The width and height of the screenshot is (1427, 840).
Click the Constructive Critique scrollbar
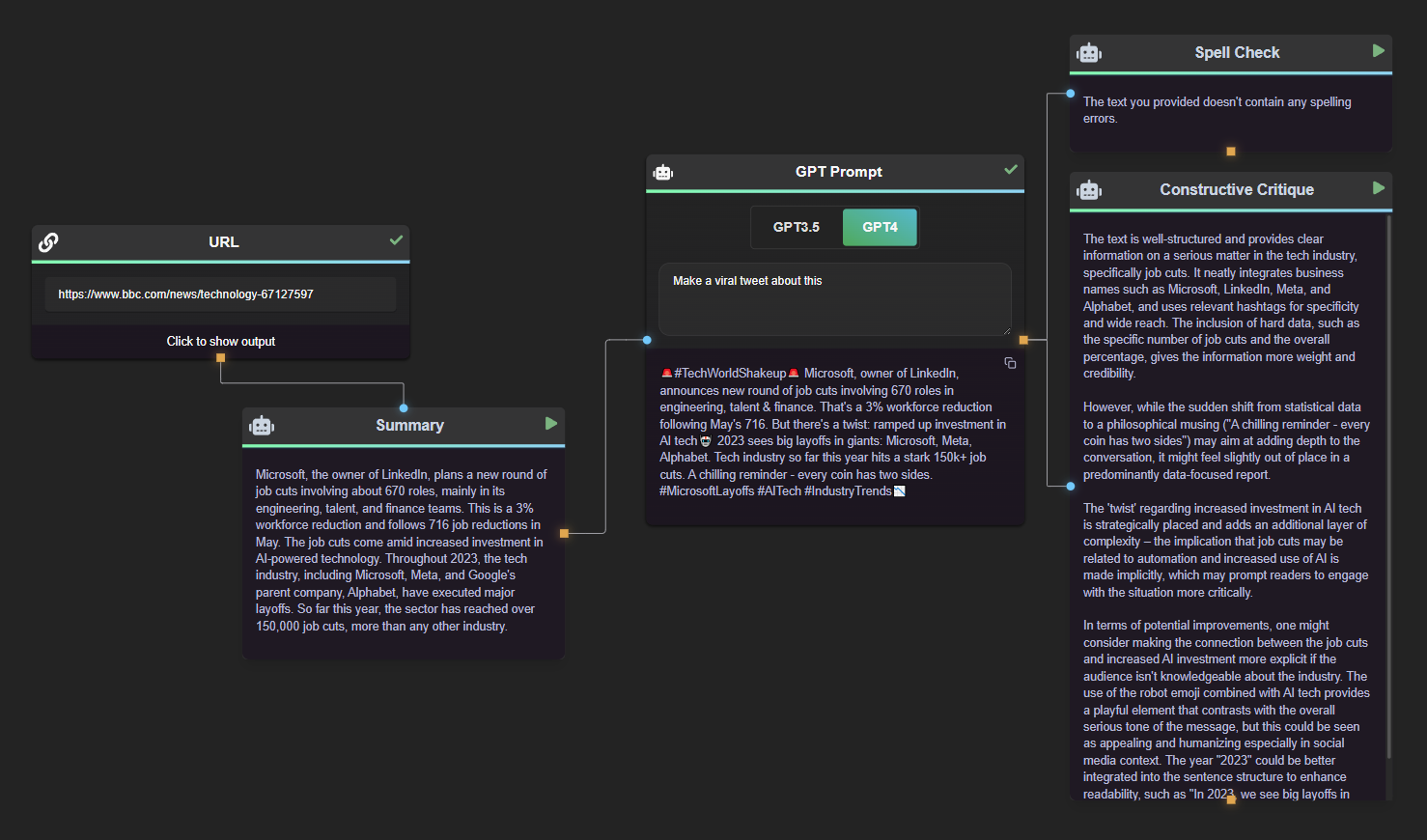tap(1389, 488)
